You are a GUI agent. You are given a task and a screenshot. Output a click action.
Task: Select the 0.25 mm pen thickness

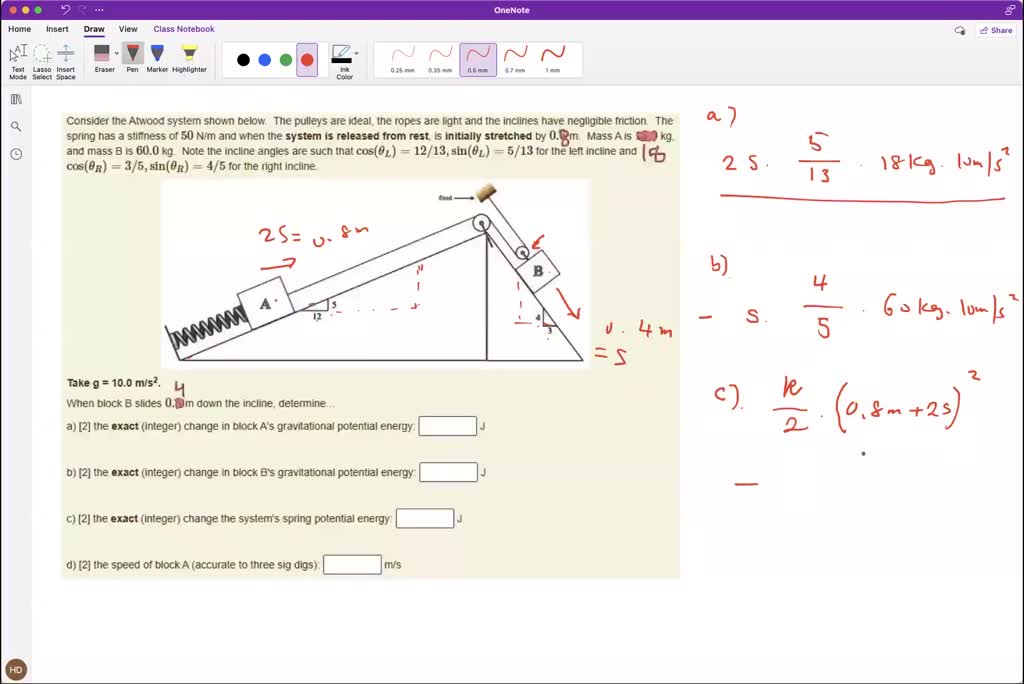point(403,55)
